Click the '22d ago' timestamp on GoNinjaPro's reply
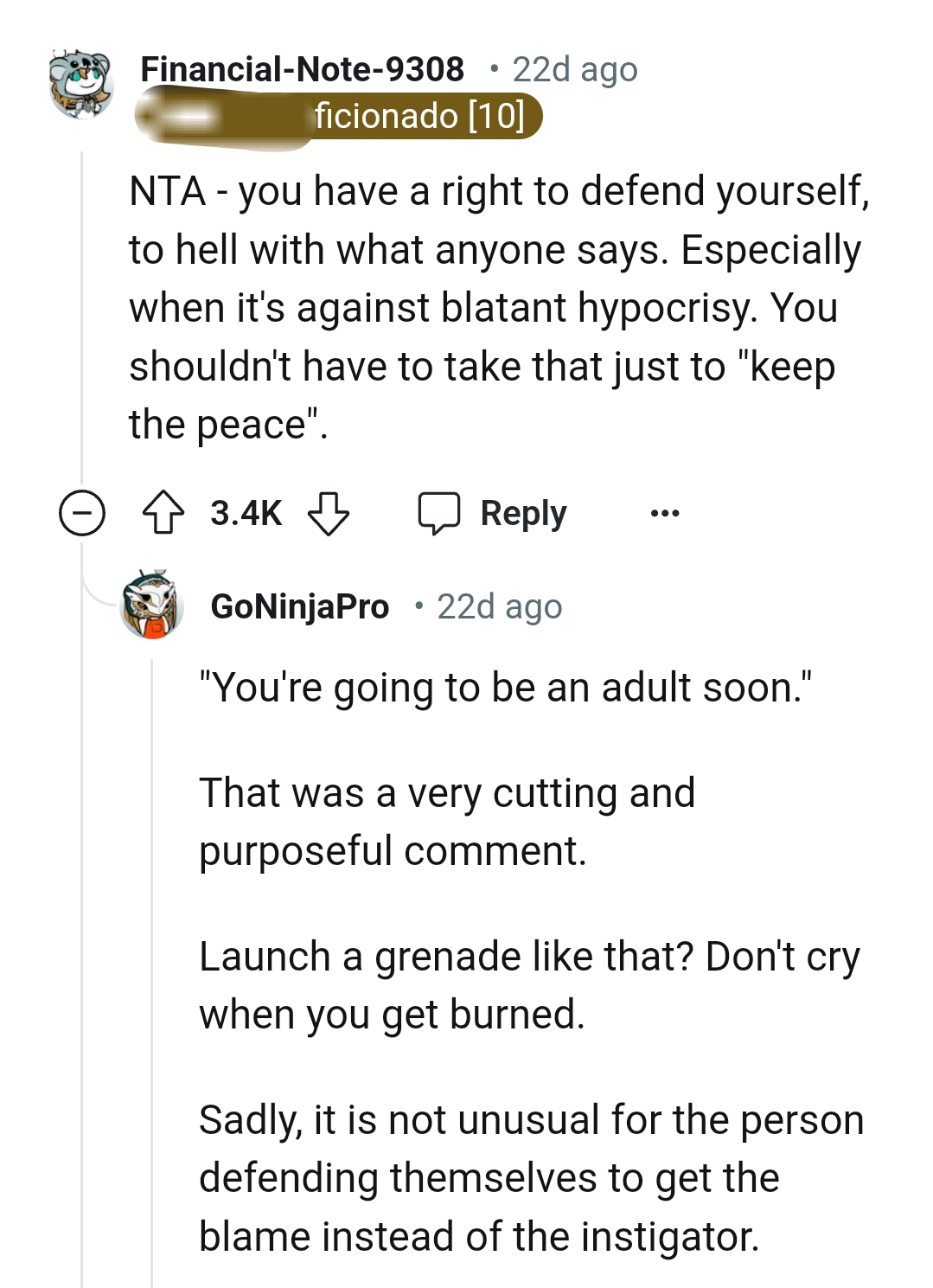 [497, 606]
